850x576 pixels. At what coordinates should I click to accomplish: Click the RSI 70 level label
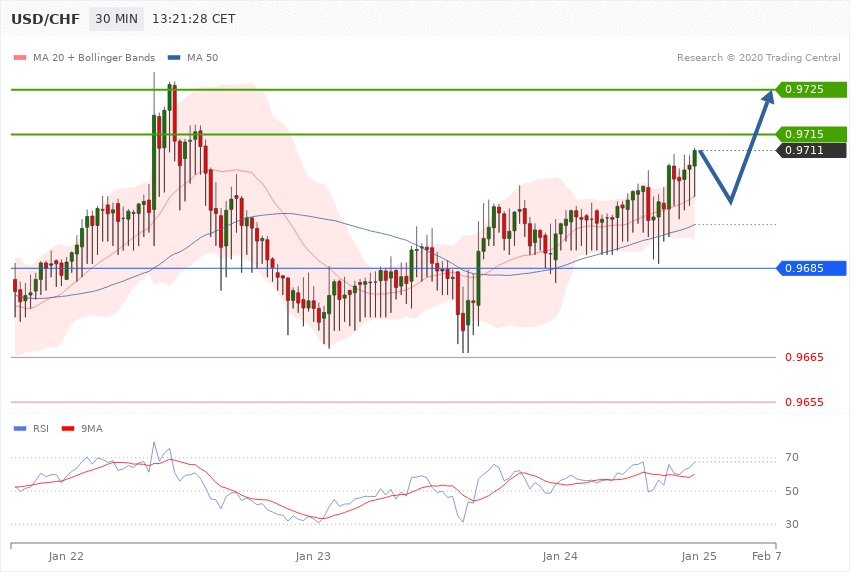[x=792, y=457]
